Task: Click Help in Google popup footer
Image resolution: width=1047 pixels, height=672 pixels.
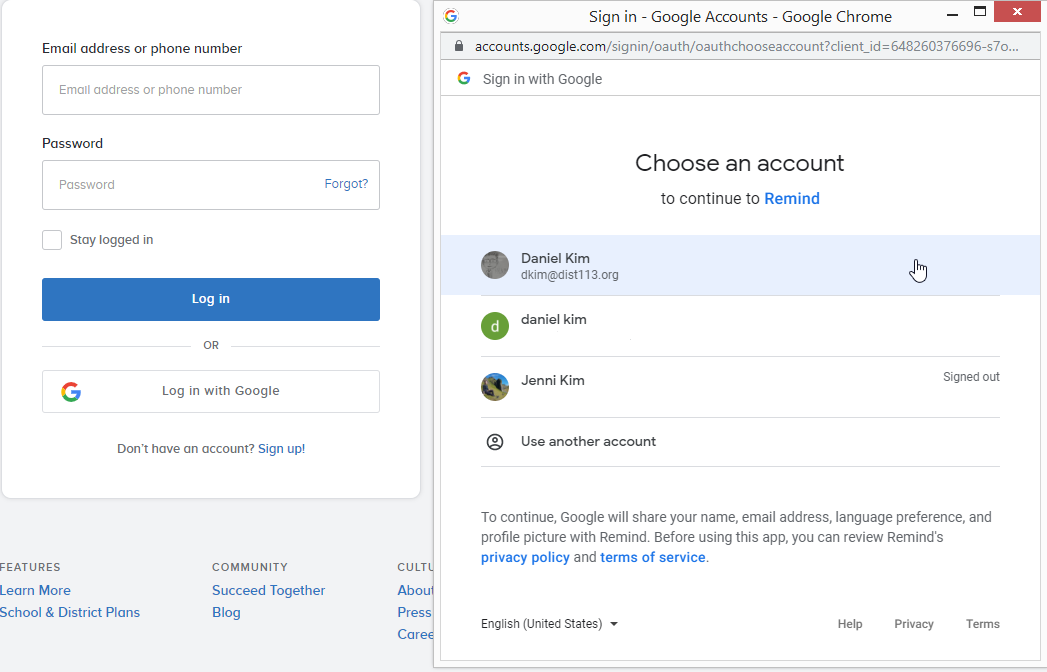Action: click(x=850, y=624)
